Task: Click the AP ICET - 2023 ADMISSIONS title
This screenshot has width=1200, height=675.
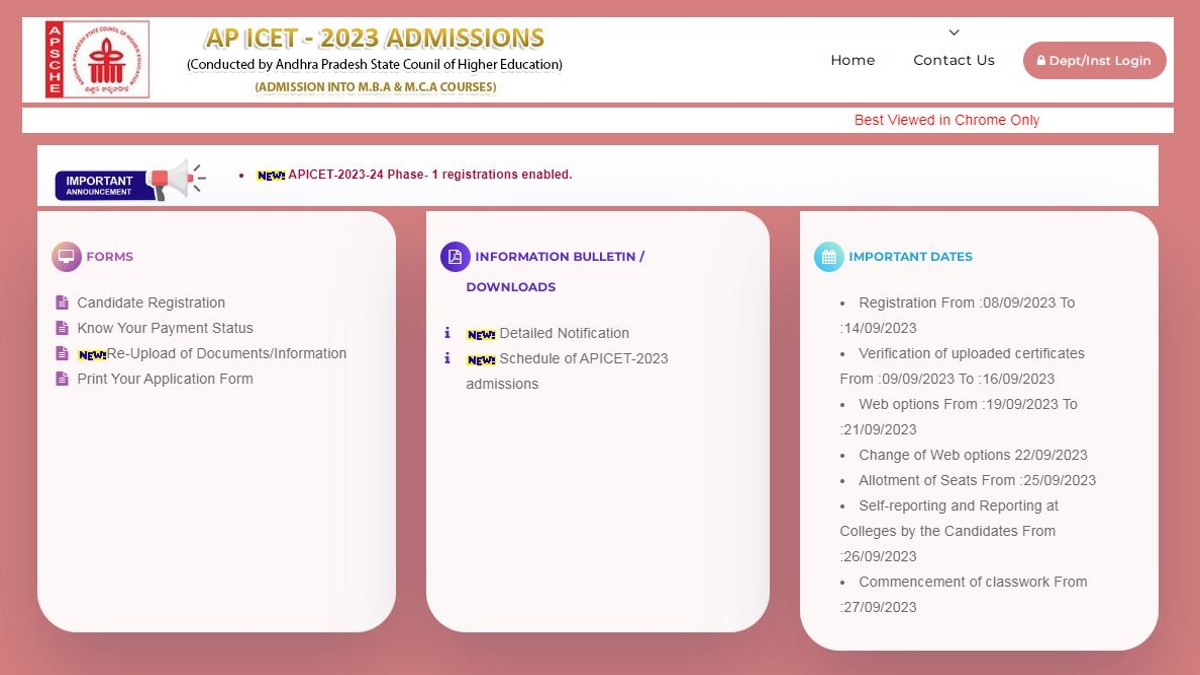Action: [375, 38]
